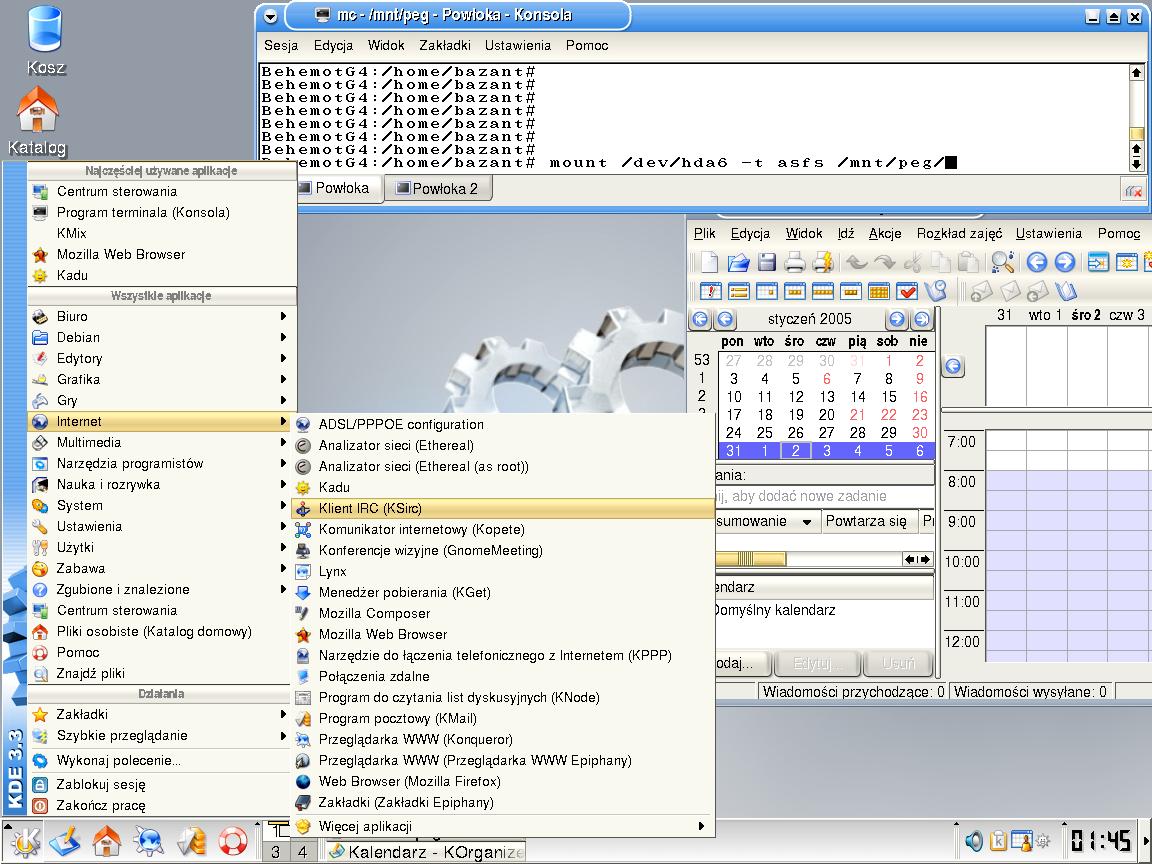Click the Go back arrow in KOrganizer toolbar
Viewport: 1152px width, 864px height.
[1037, 262]
